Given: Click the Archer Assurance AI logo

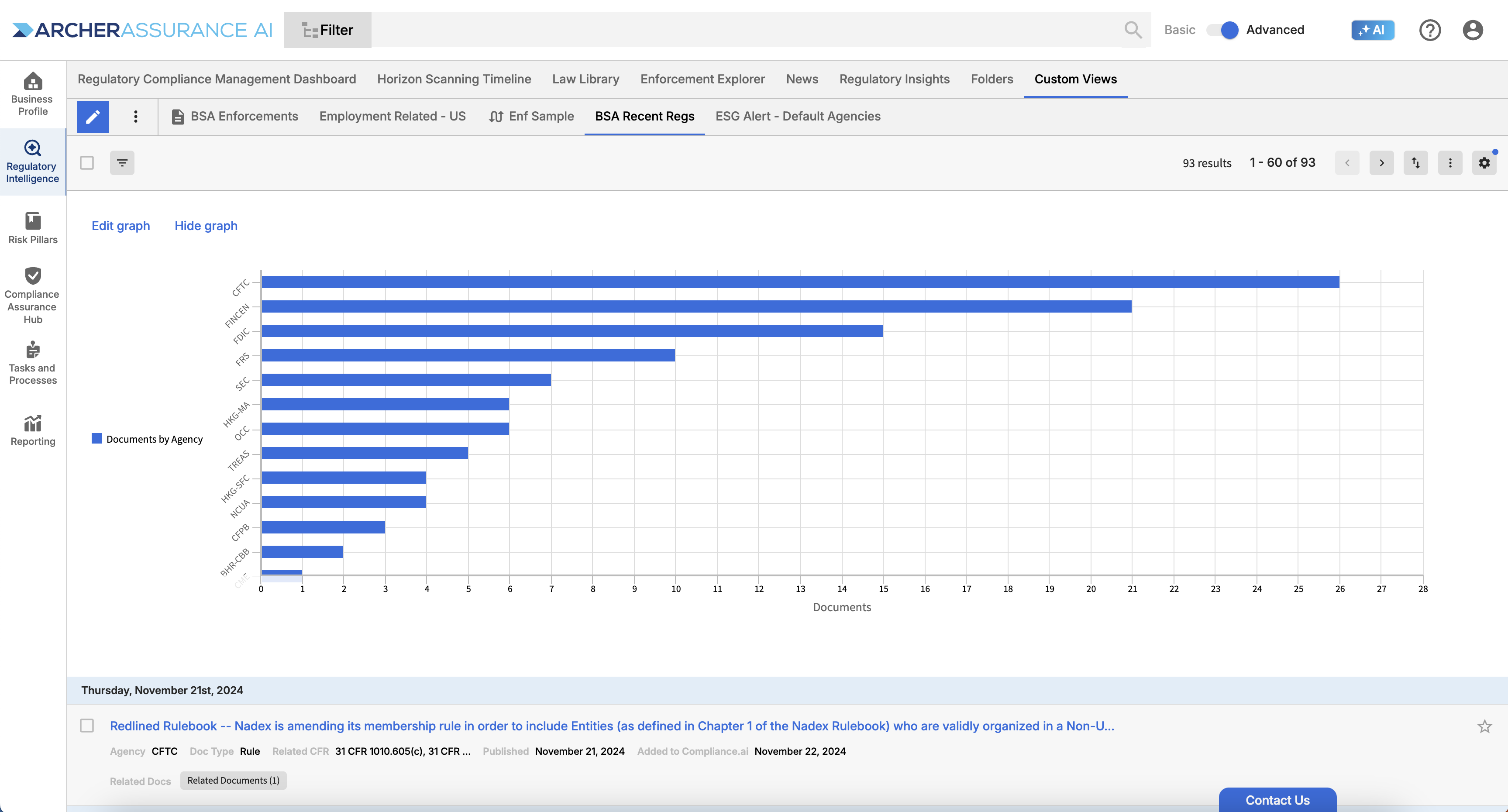Looking at the screenshot, I should tap(142, 30).
